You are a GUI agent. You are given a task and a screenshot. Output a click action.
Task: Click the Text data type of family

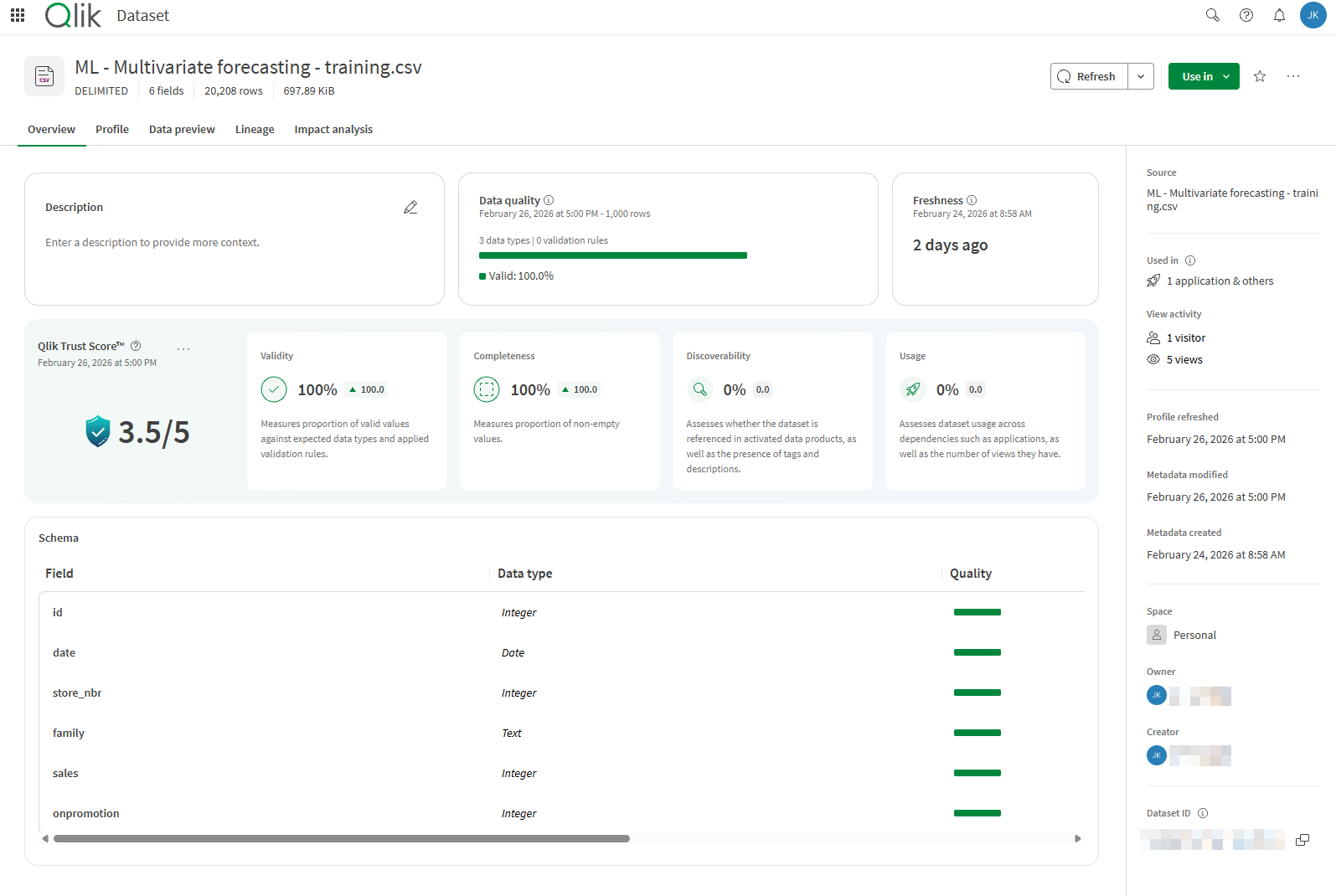[512, 733]
